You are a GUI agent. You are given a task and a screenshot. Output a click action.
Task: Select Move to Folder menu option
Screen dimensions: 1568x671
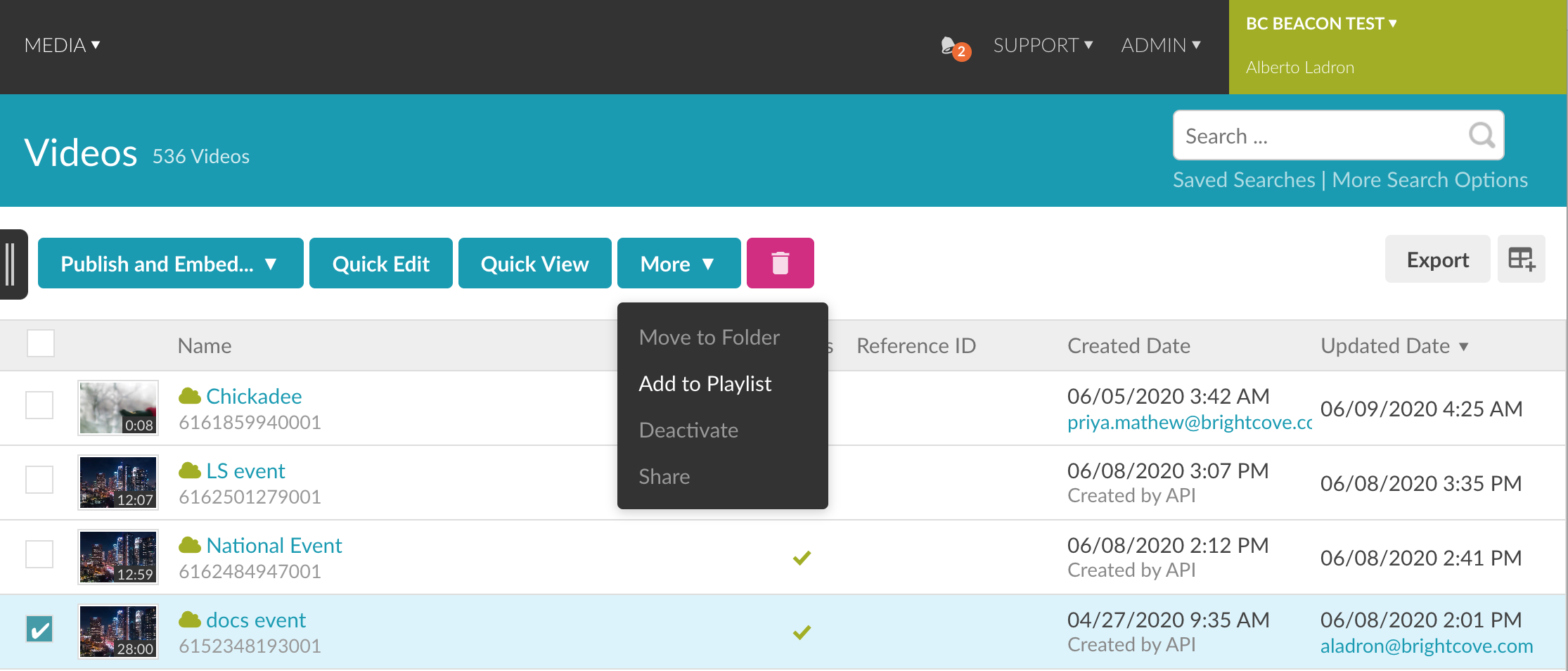point(709,338)
